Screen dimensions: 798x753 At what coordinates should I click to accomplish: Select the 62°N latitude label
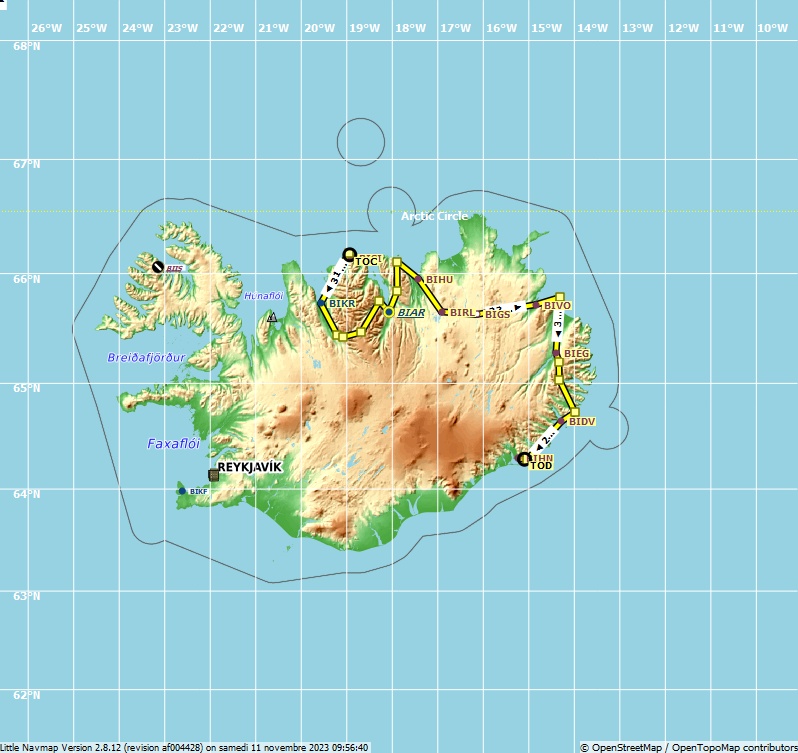[26, 695]
